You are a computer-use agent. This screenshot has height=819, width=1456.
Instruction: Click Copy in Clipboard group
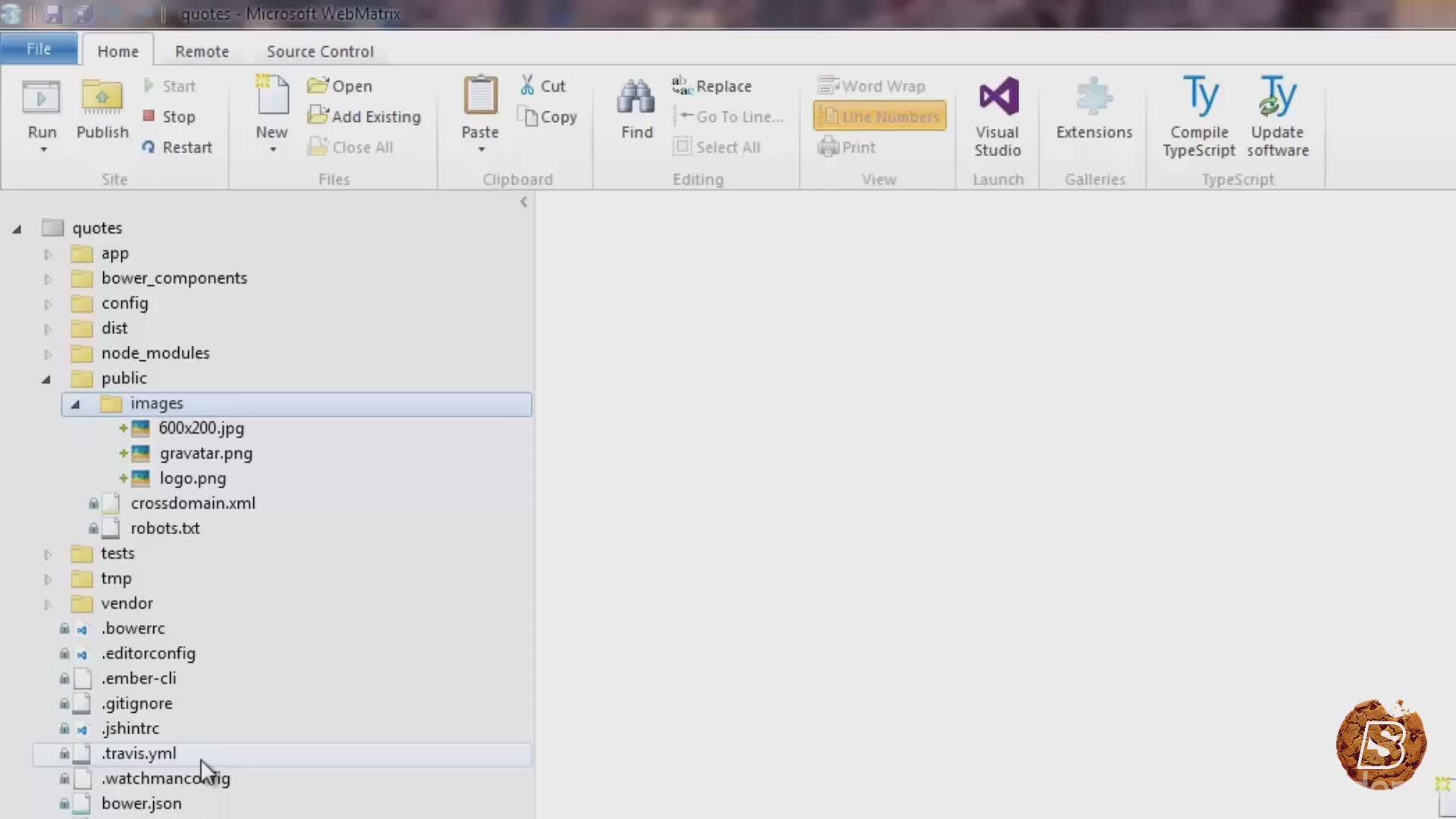tap(548, 117)
